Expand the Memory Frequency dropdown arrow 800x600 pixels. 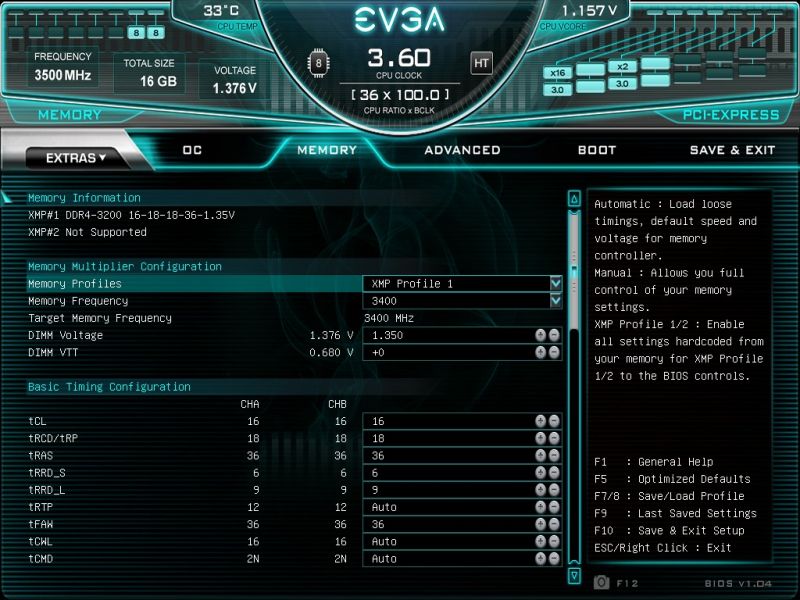tap(556, 301)
